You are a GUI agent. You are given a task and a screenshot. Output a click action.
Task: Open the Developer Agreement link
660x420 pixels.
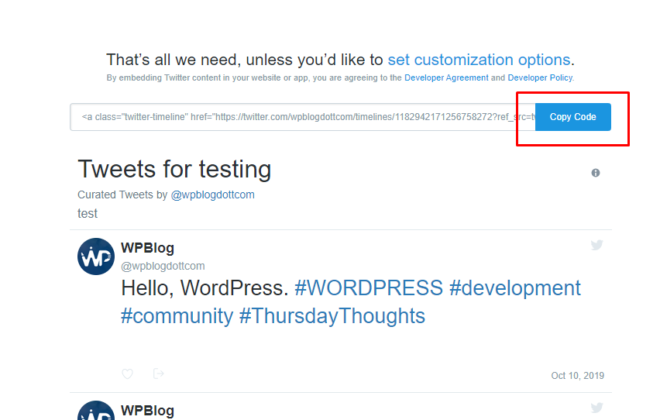coord(446,78)
